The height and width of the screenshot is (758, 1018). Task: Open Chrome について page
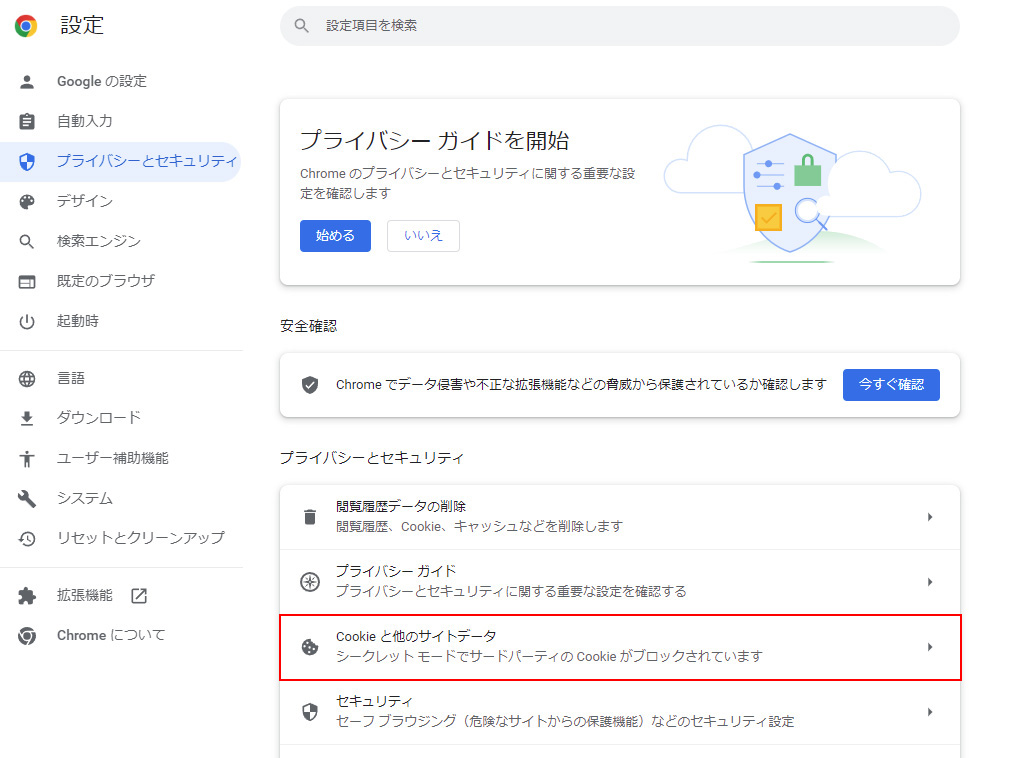[121, 636]
